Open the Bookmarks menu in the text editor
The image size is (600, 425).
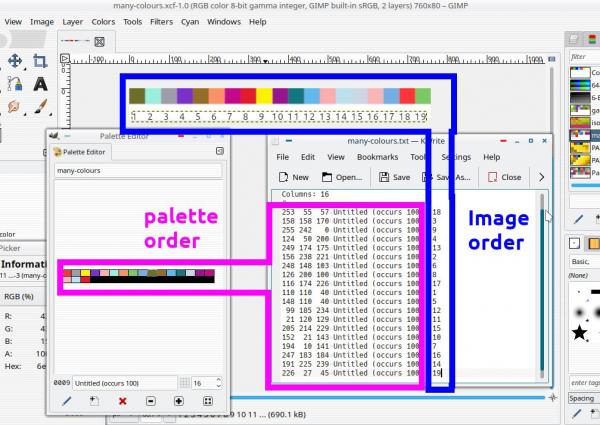(377, 157)
